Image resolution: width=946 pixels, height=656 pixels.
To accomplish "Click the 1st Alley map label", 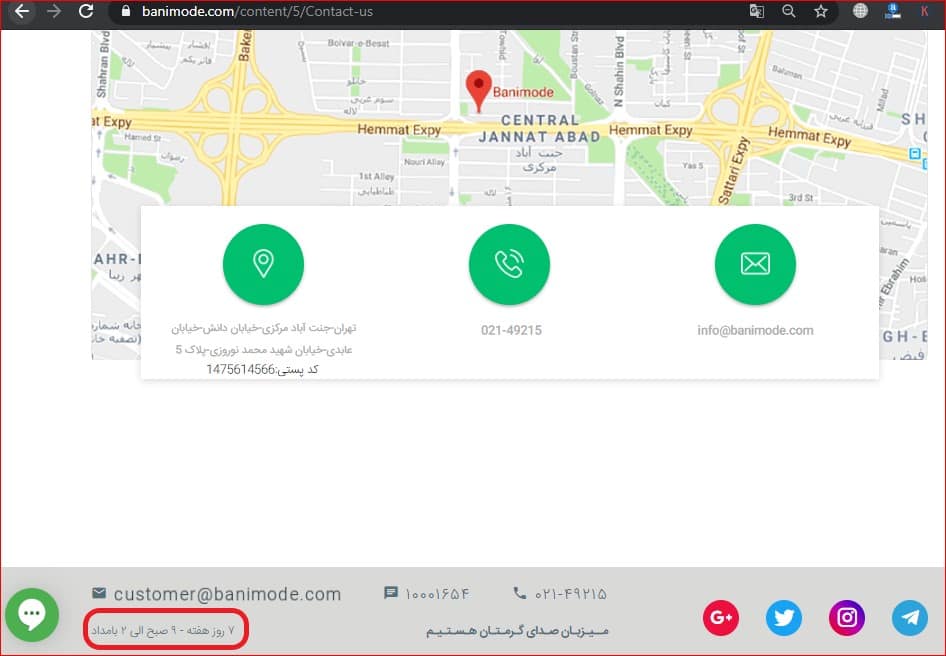I will pos(376,176).
